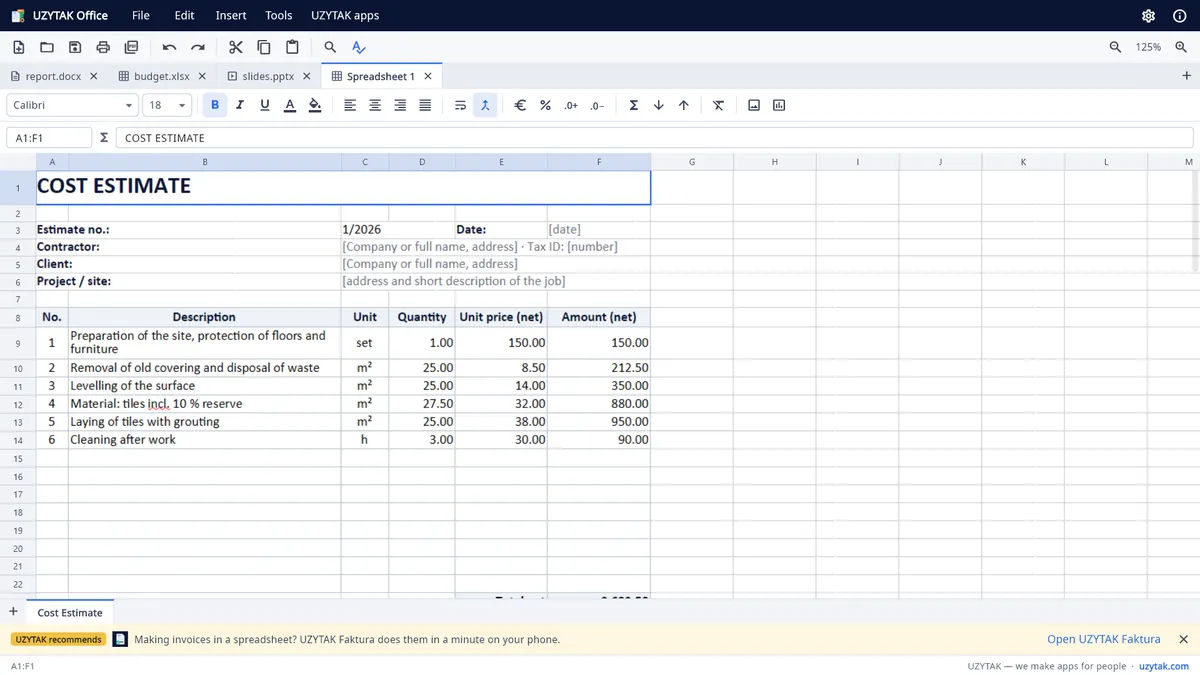Open a file using the folder icon
Image resolution: width=1200 pixels, height=675 pixels.
click(x=47, y=47)
